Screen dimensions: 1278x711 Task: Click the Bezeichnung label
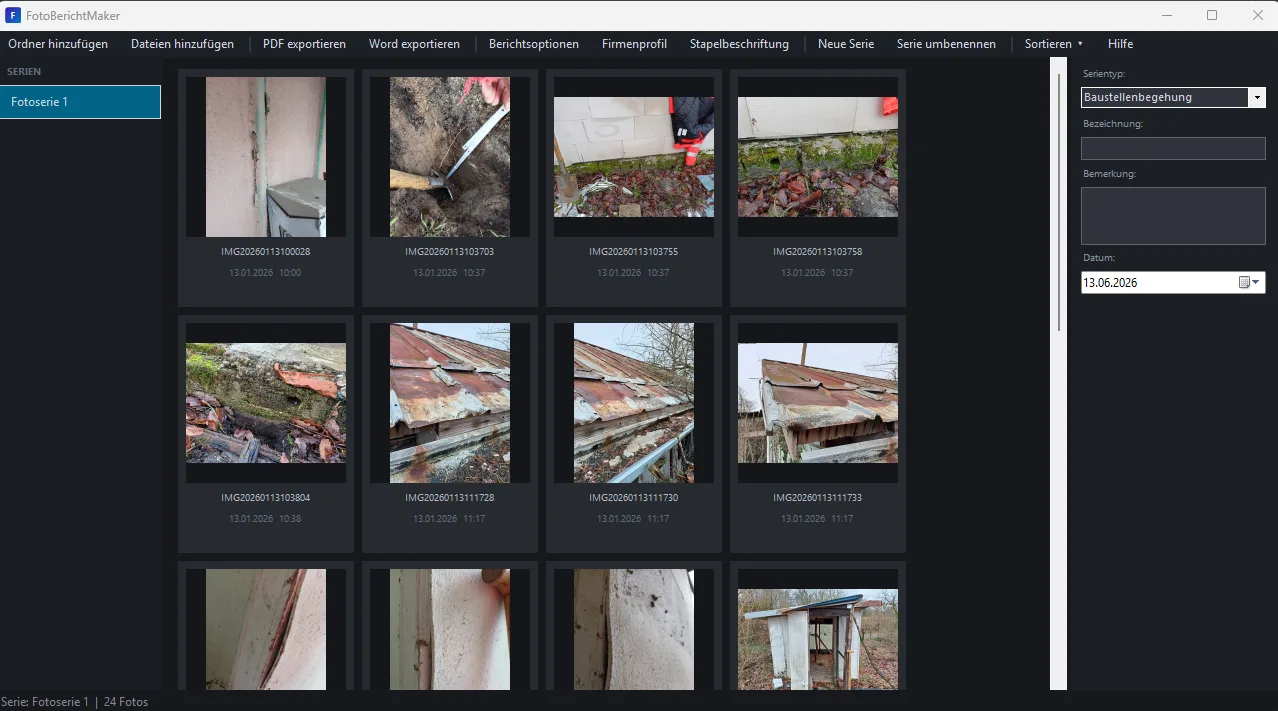click(1112, 124)
